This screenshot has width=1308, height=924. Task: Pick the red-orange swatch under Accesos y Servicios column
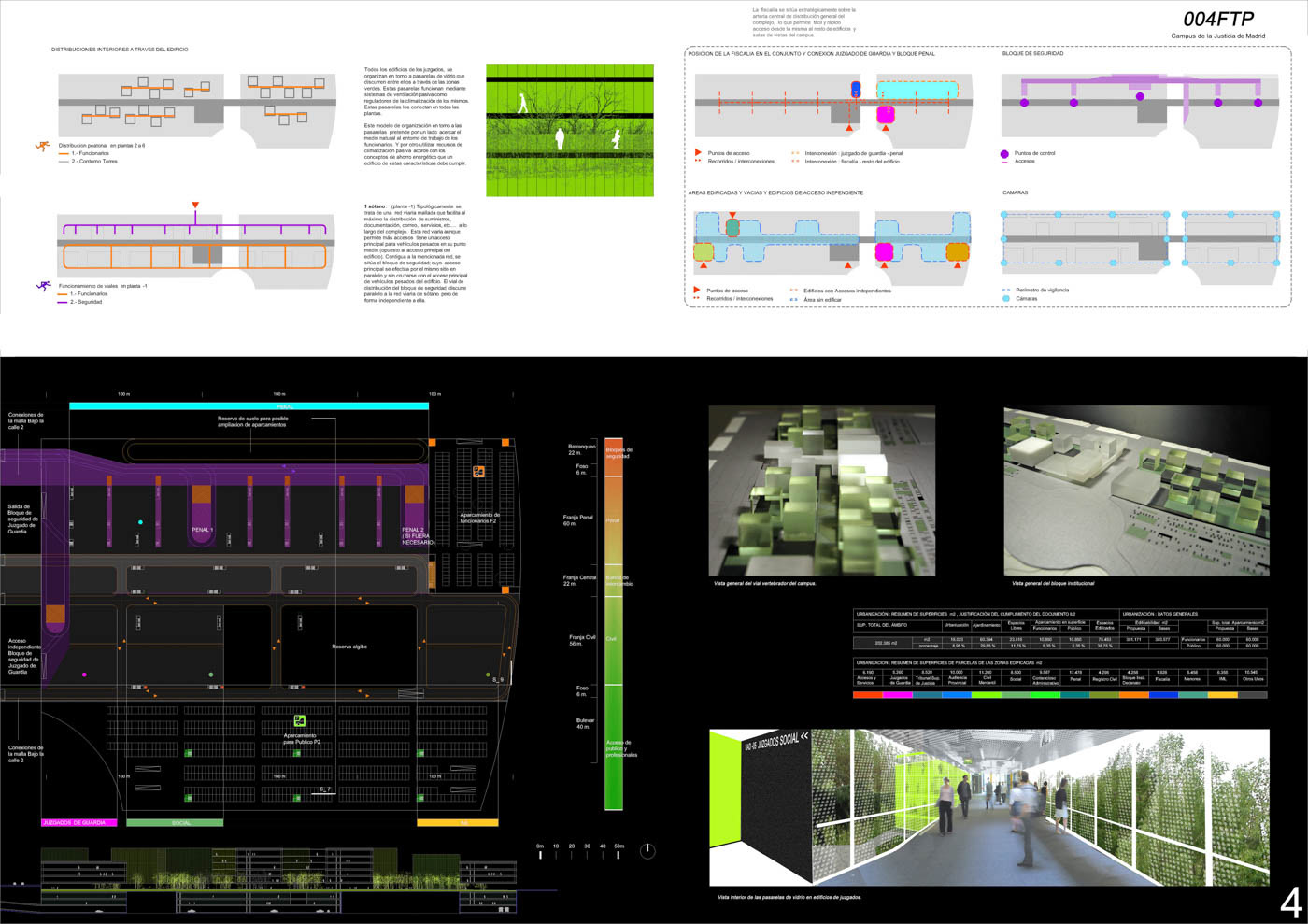pos(868,695)
